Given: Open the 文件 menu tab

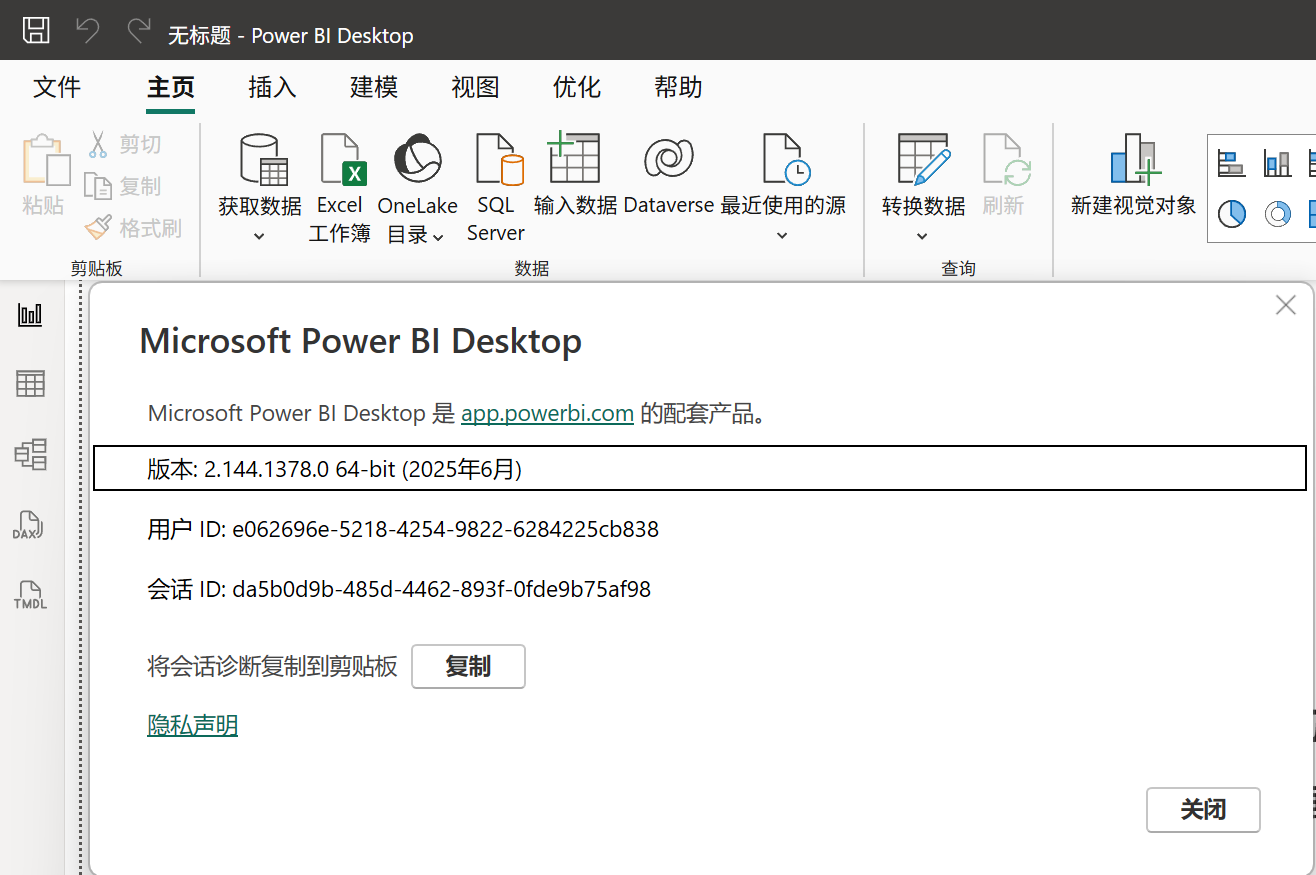Looking at the screenshot, I should tap(57, 87).
